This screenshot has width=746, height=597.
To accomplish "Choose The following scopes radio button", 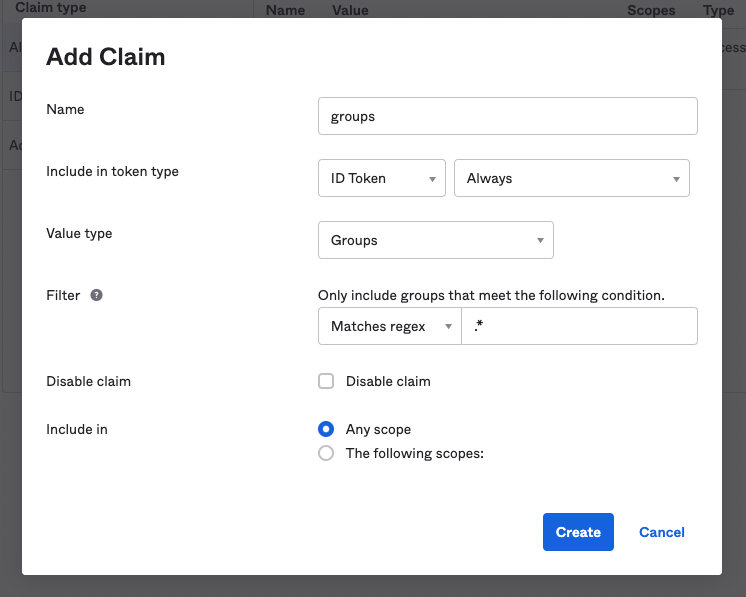I will 326,453.
